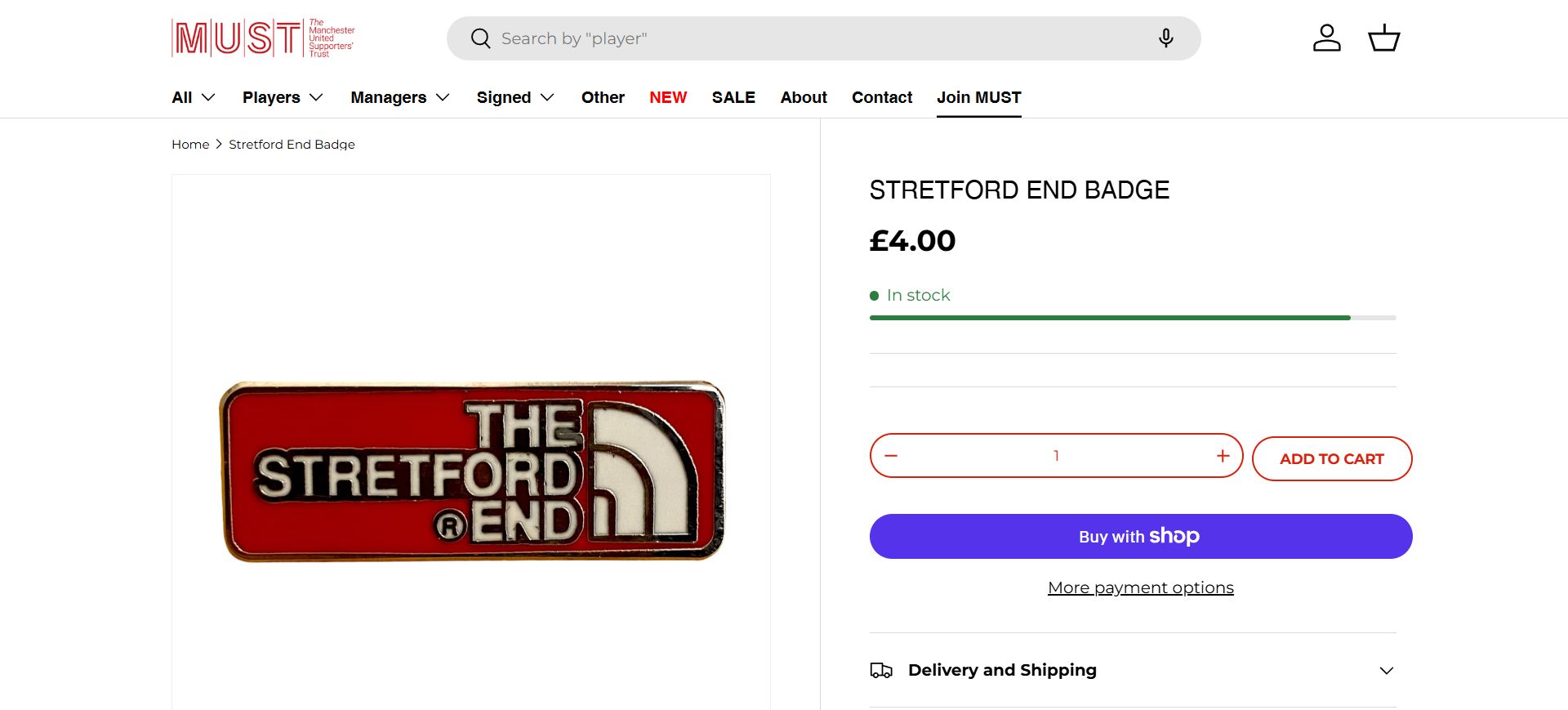
Task: Decrease quantity with the minus icon
Action: tap(891, 456)
